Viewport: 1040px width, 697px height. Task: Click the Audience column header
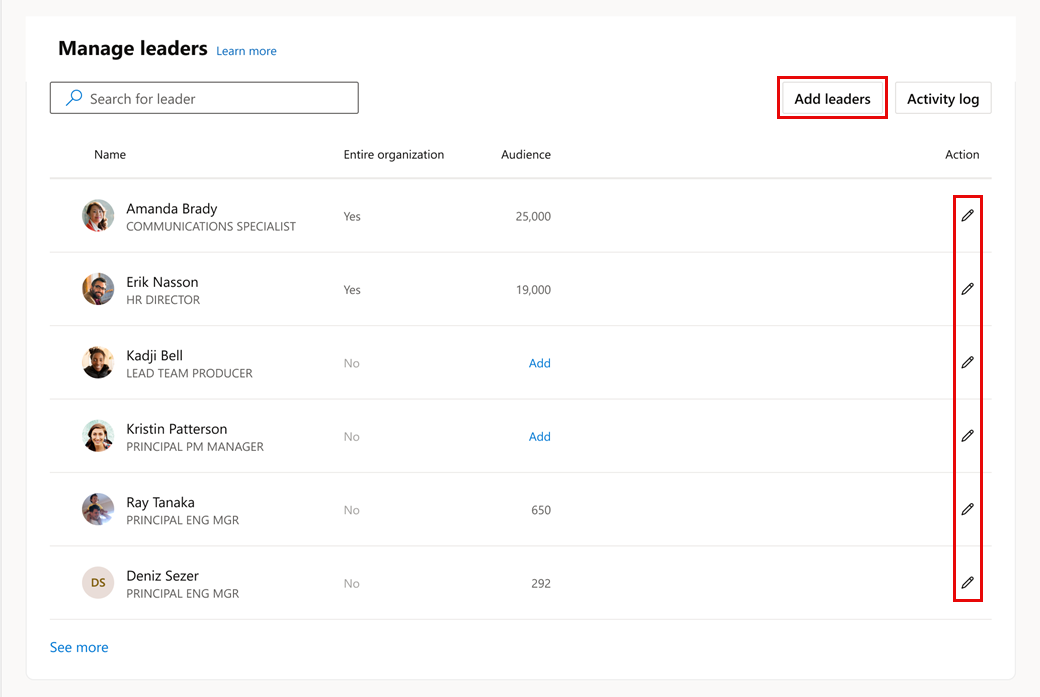[526, 155]
